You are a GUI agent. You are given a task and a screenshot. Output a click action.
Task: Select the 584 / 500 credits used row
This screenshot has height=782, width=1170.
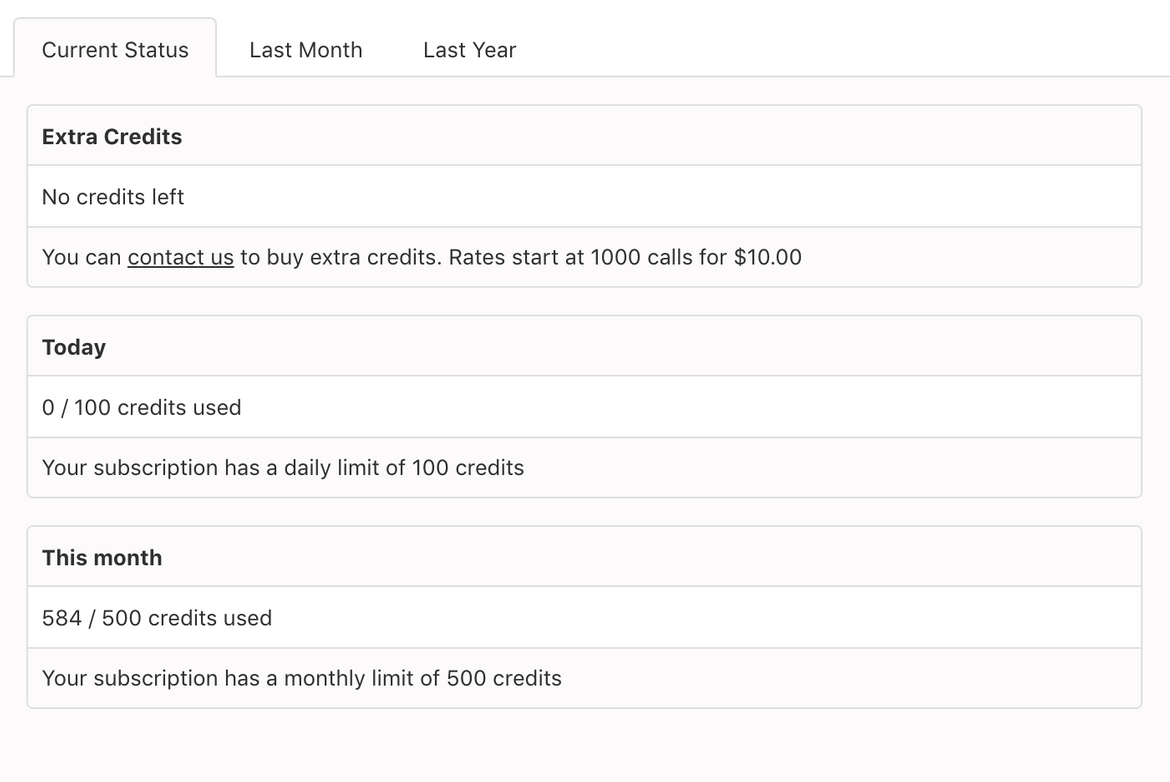pyautogui.click(x=584, y=618)
